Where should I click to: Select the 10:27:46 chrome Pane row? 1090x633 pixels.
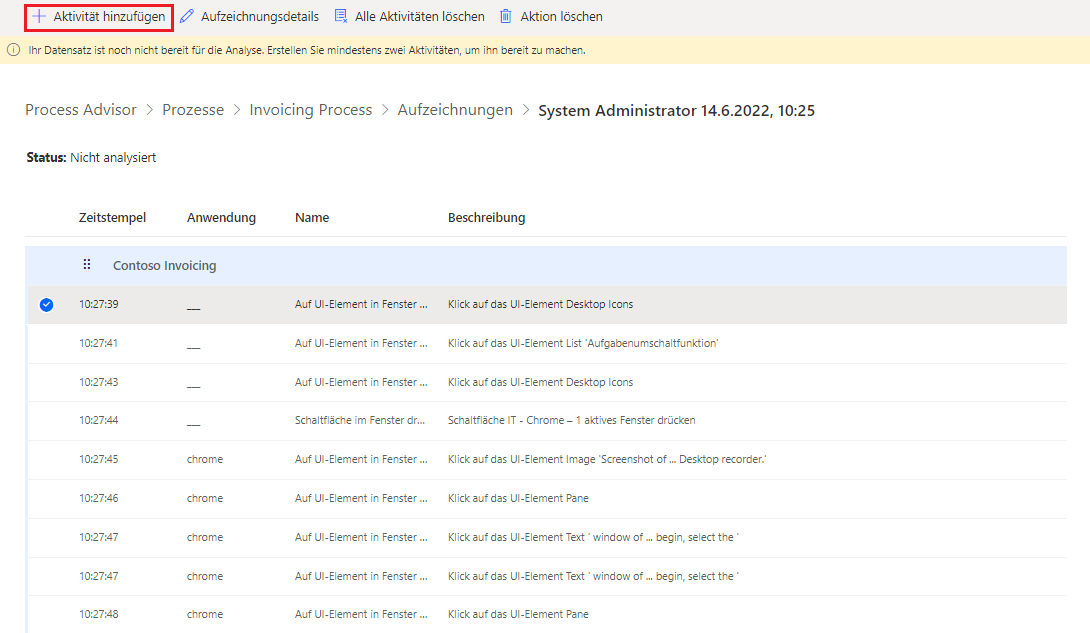click(518, 498)
